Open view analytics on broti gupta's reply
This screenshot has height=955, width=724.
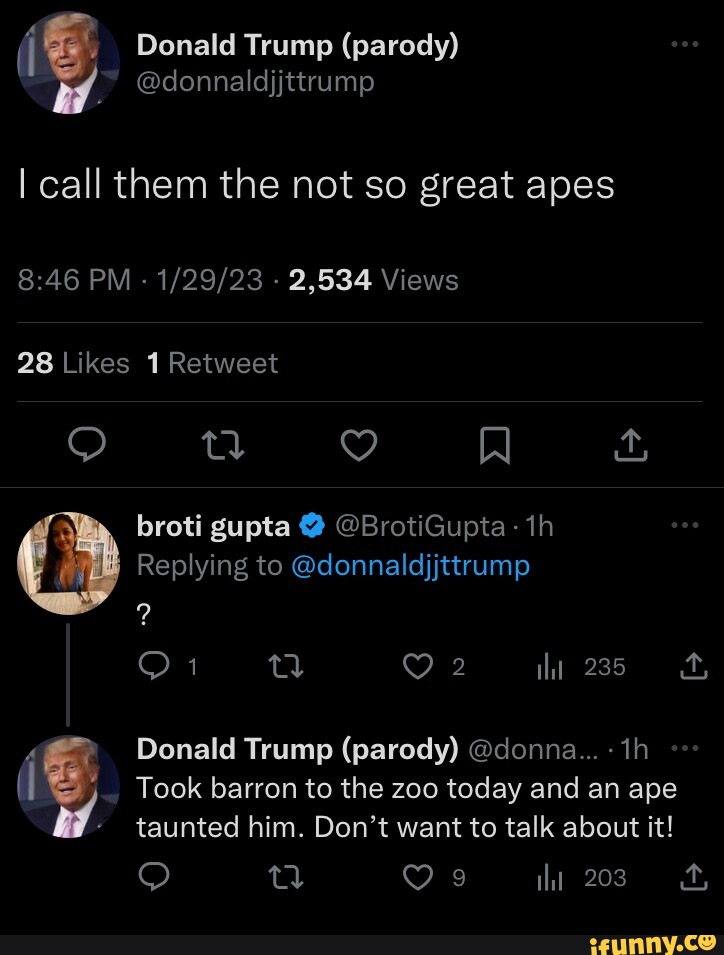pos(549,666)
